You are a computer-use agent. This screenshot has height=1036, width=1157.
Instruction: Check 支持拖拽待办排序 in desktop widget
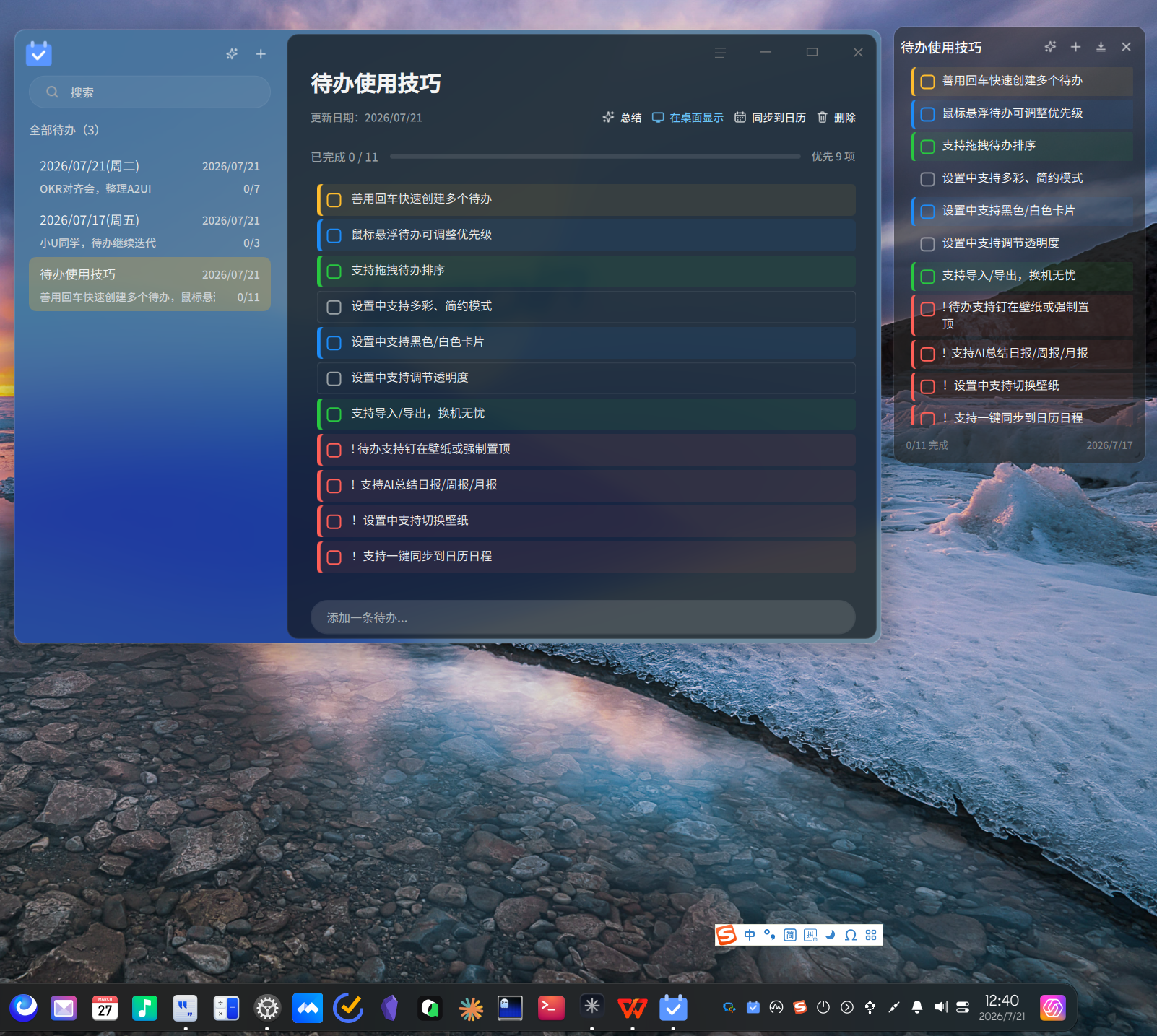(928, 147)
